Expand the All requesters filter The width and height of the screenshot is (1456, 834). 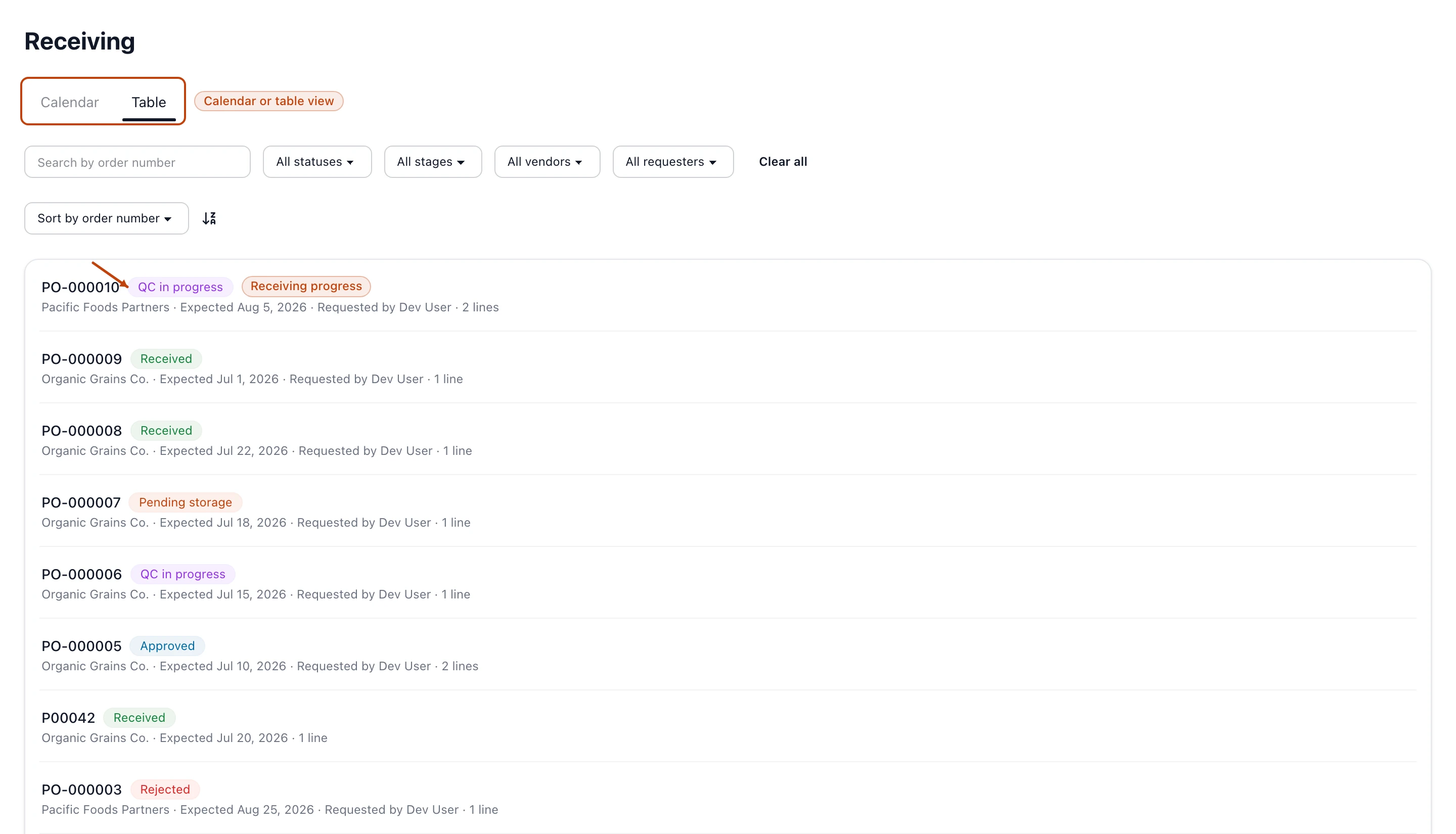coord(673,162)
